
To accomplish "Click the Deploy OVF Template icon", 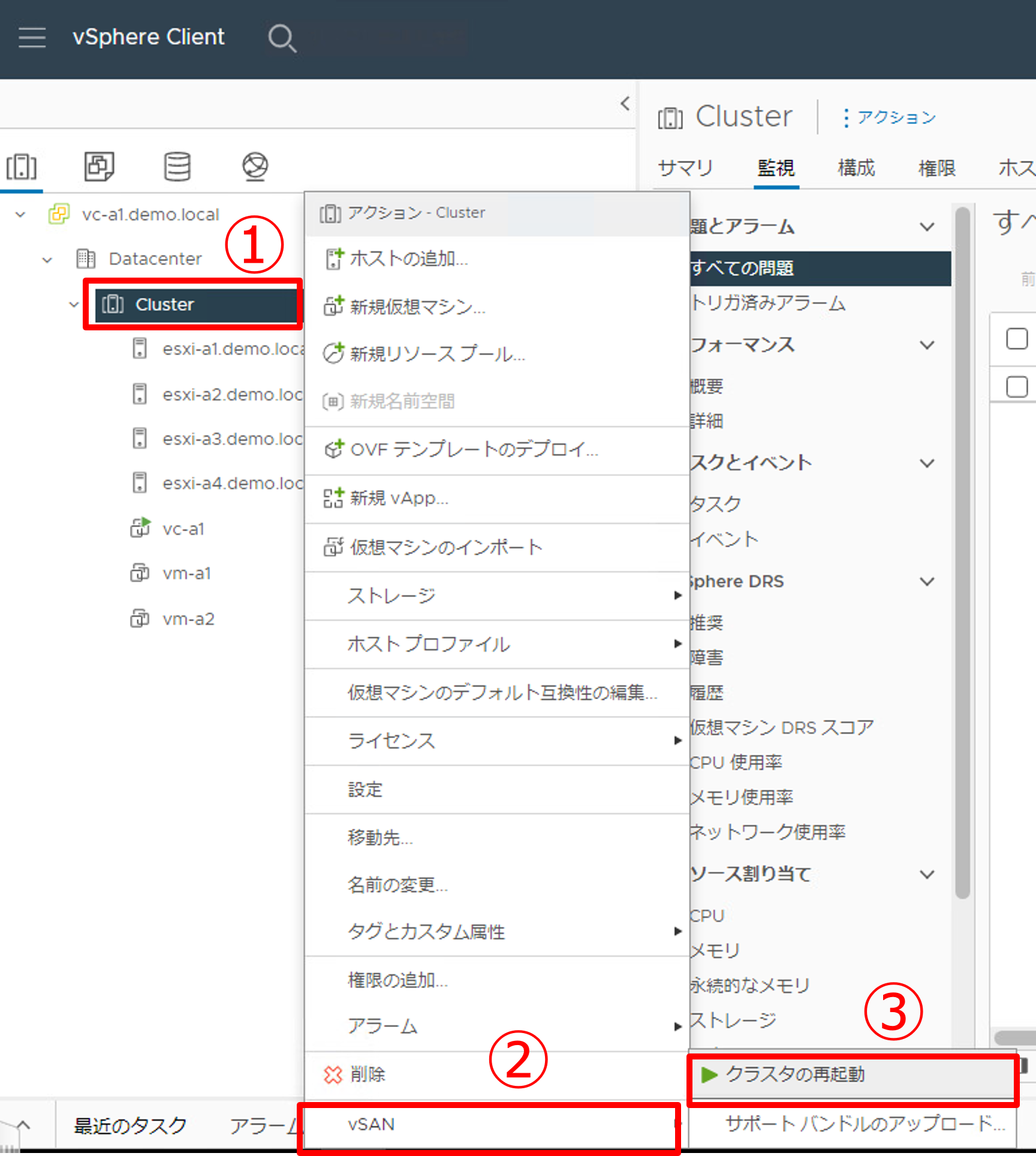I will 334,448.
